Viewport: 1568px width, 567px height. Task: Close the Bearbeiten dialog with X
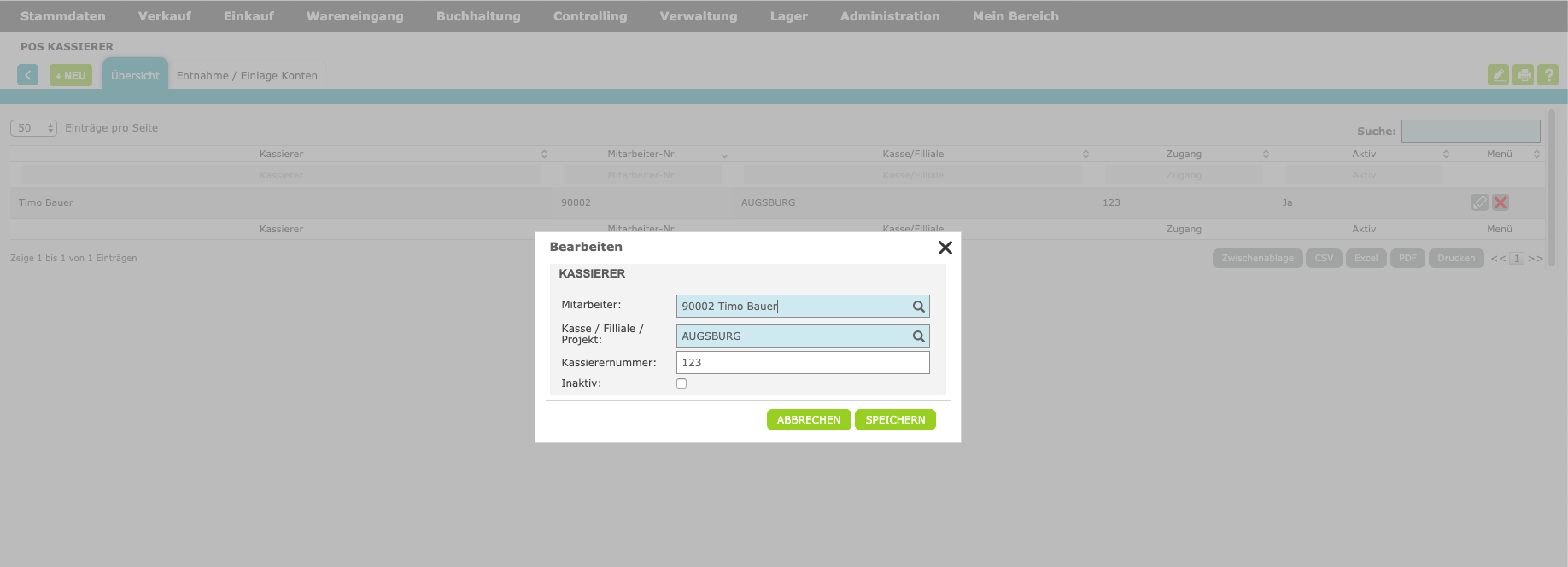point(945,248)
